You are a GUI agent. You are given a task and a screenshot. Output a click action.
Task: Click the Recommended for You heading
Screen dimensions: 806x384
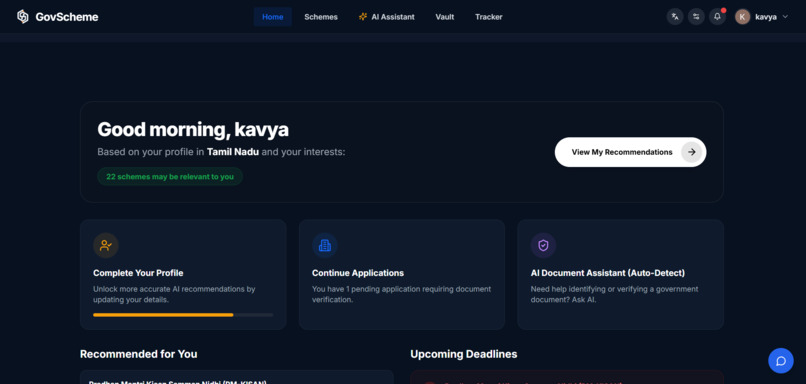pyautogui.click(x=139, y=354)
